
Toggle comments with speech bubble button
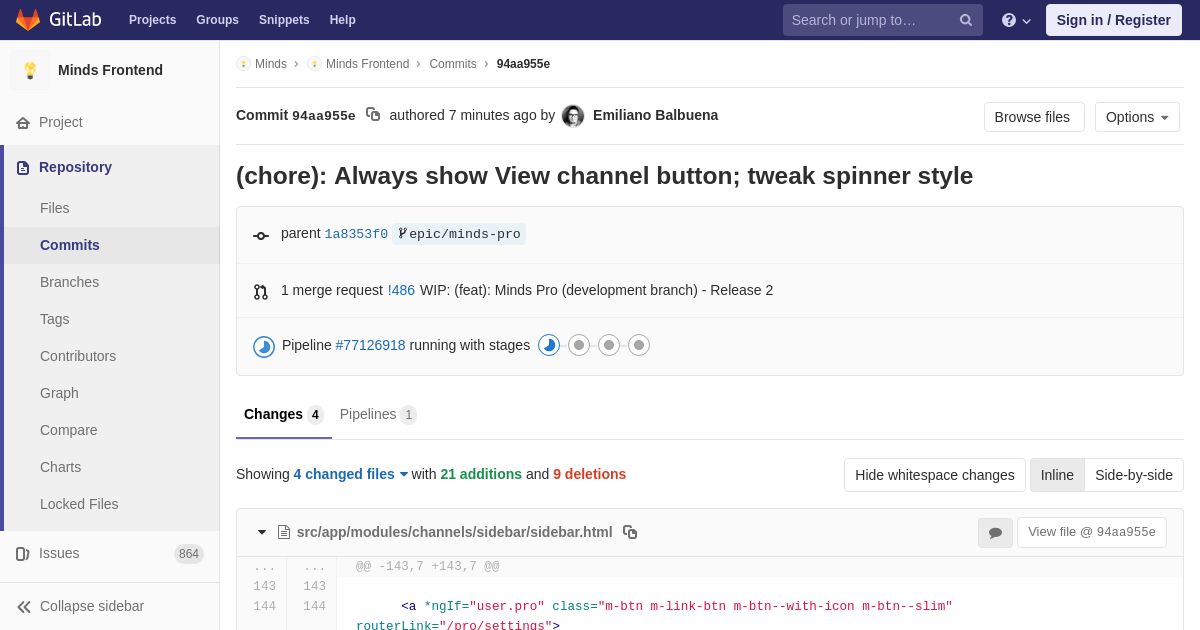click(x=995, y=533)
